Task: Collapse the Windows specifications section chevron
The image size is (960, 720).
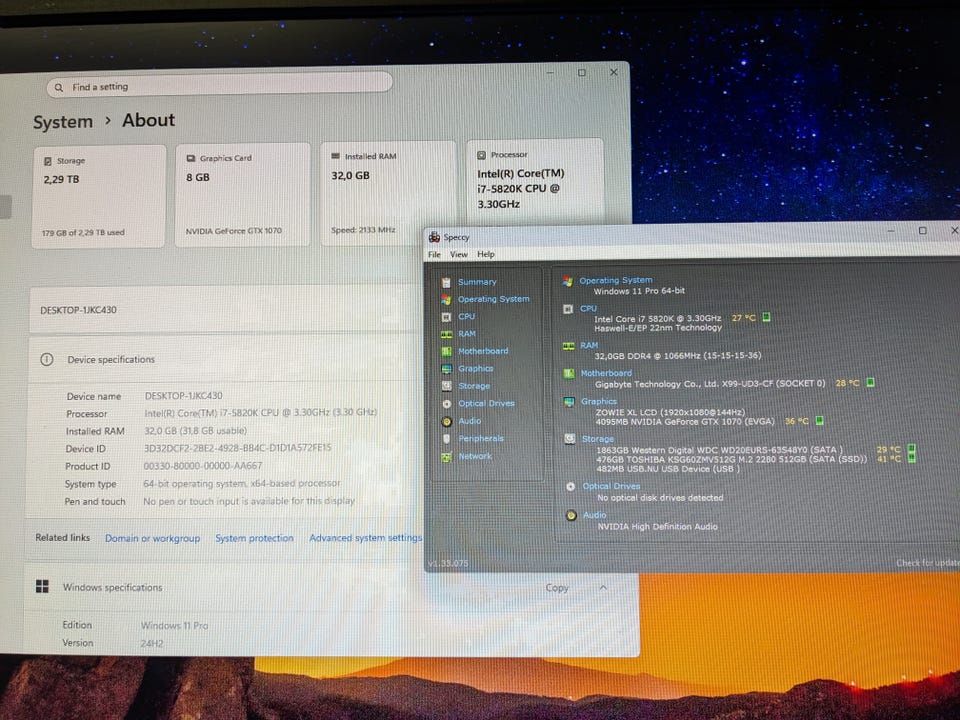Action: pos(603,587)
